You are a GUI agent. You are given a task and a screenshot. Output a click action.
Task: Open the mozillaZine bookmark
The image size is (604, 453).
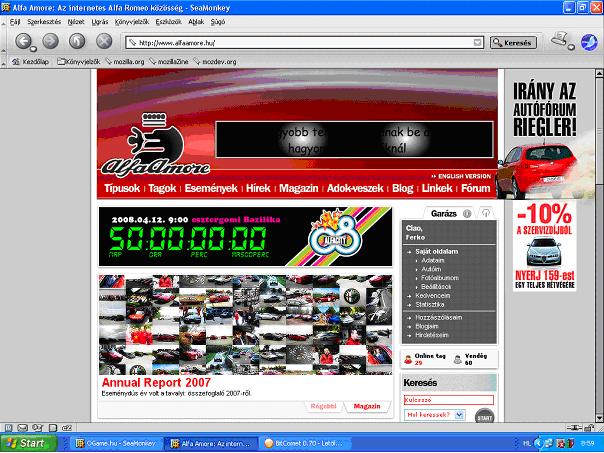(x=169, y=62)
